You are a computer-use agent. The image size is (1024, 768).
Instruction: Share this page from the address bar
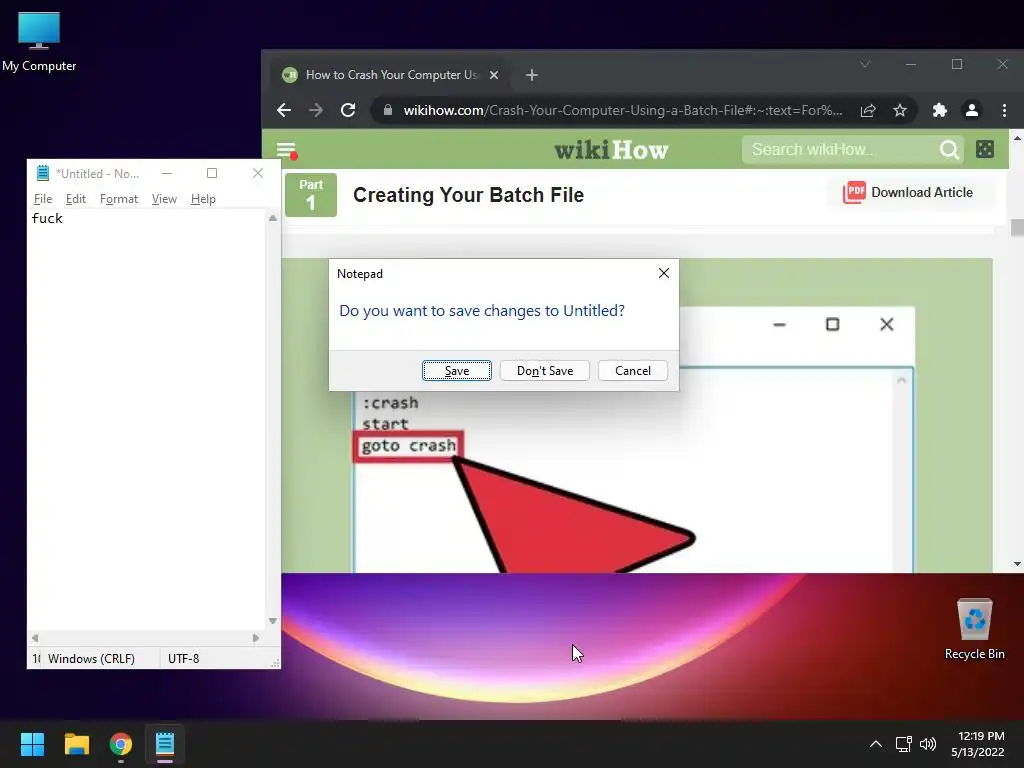click(x=868, y=110)
